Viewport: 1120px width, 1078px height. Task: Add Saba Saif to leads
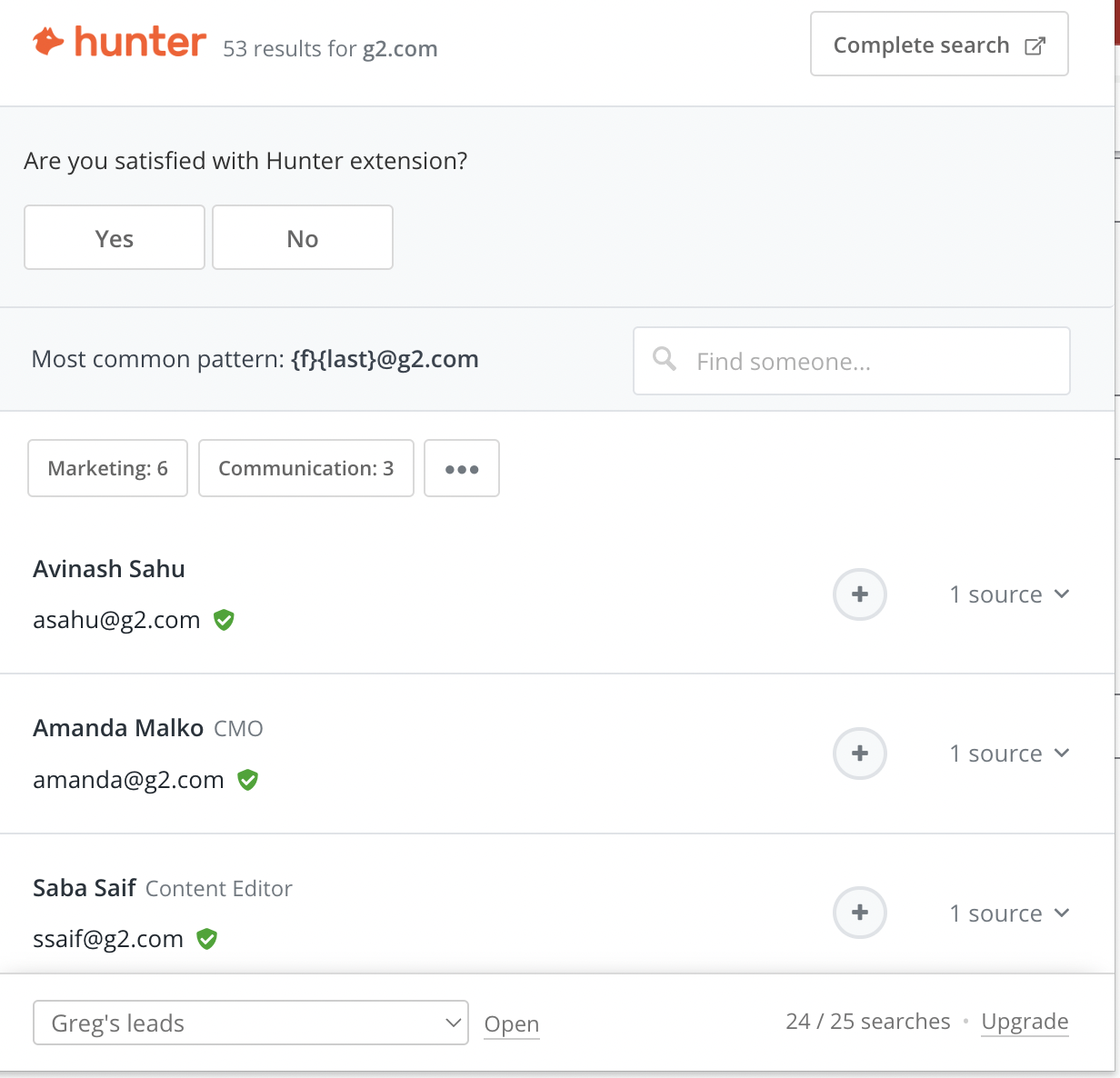click(859, 913)
